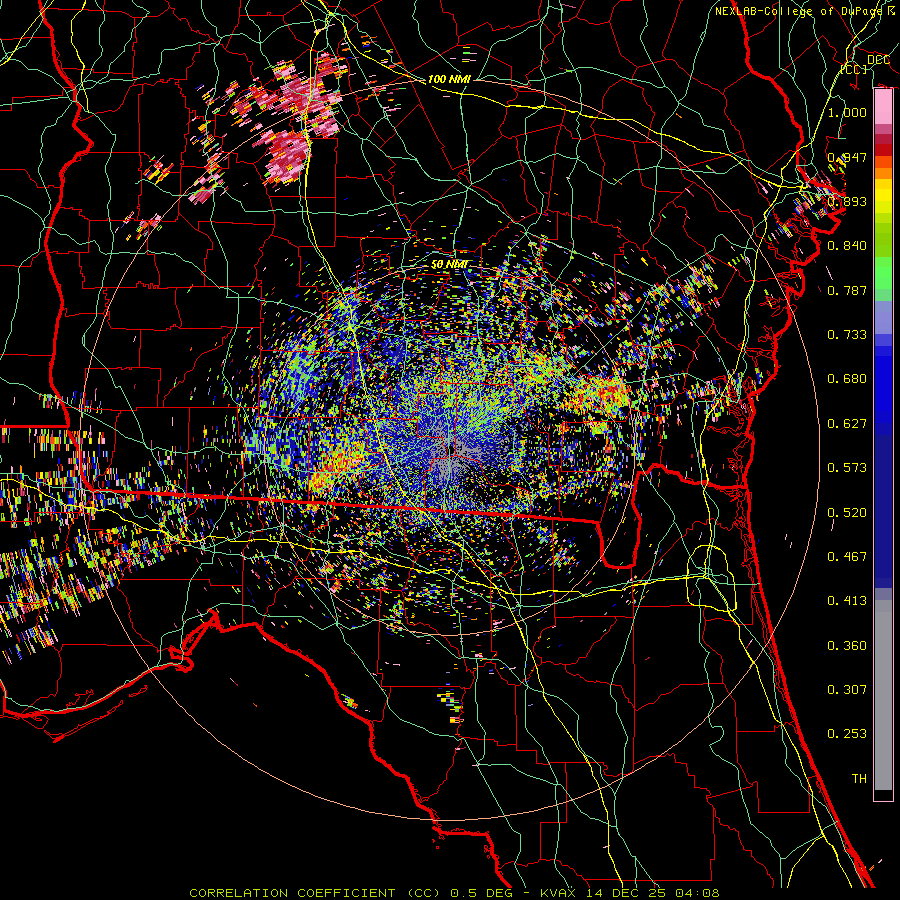Image resolution: width=900 pixels, height=900 pixels.
Task: Select the 0.627 scale value
Action: (x=847, y=424)
